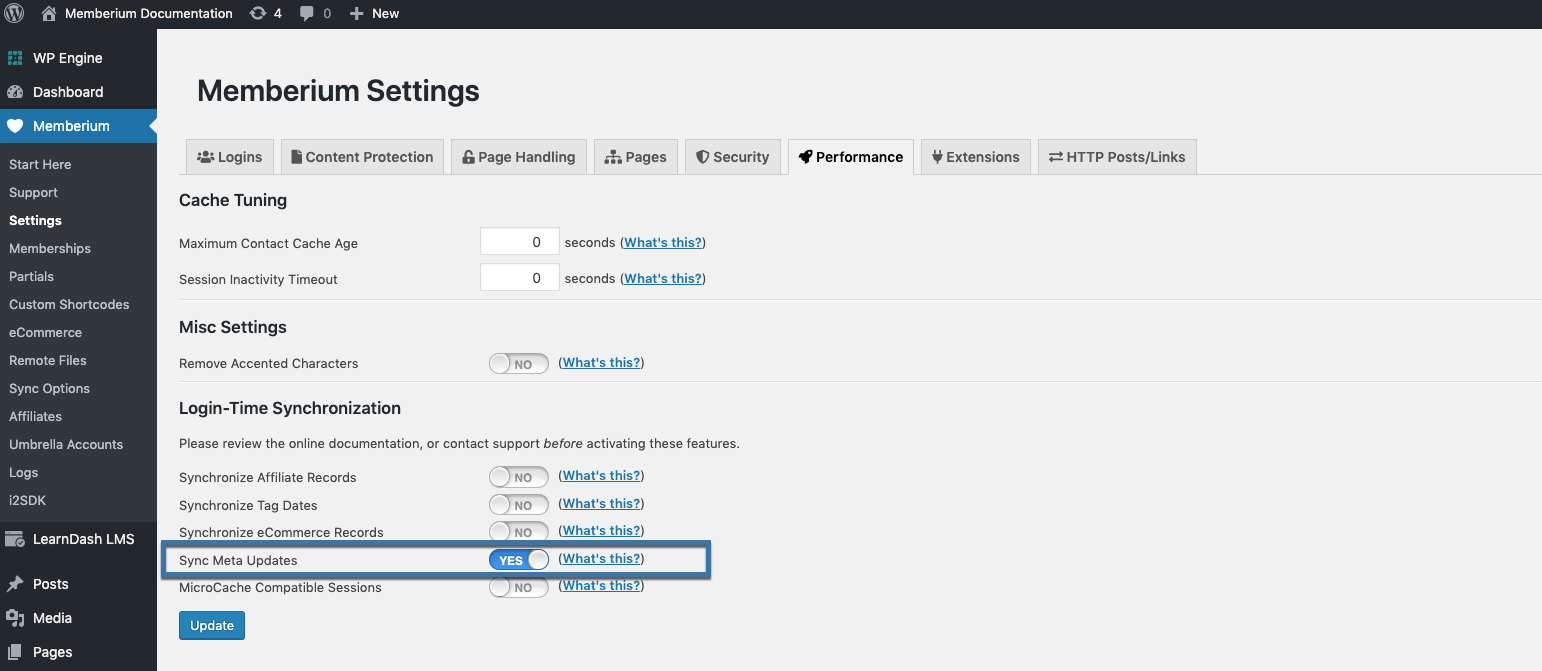Enable Synchronize Tag Dates switch
Image resolution: width=1542 pixels, height=671 pixels.
pos(518,505)
